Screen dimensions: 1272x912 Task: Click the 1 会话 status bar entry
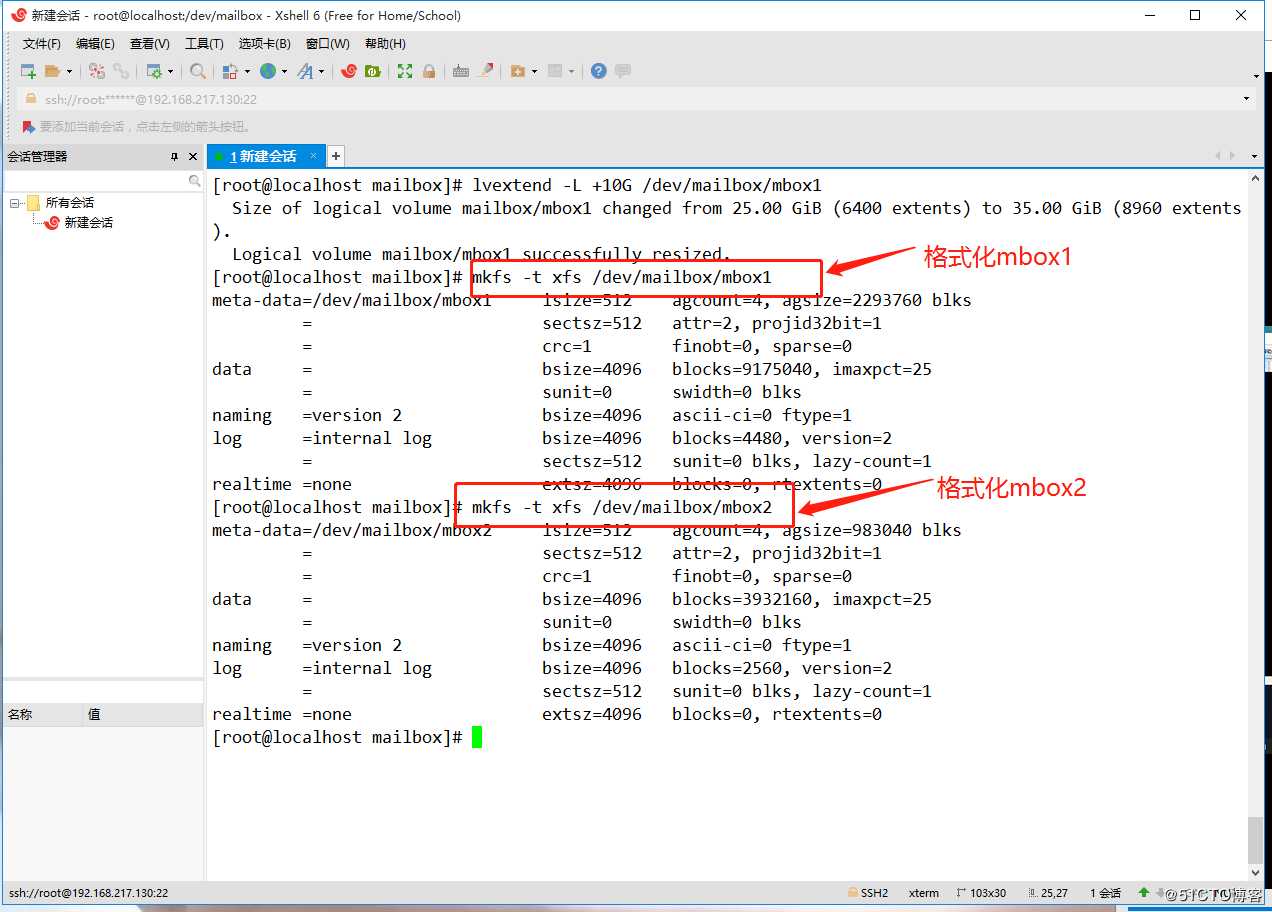click(x=1106, y=893)
